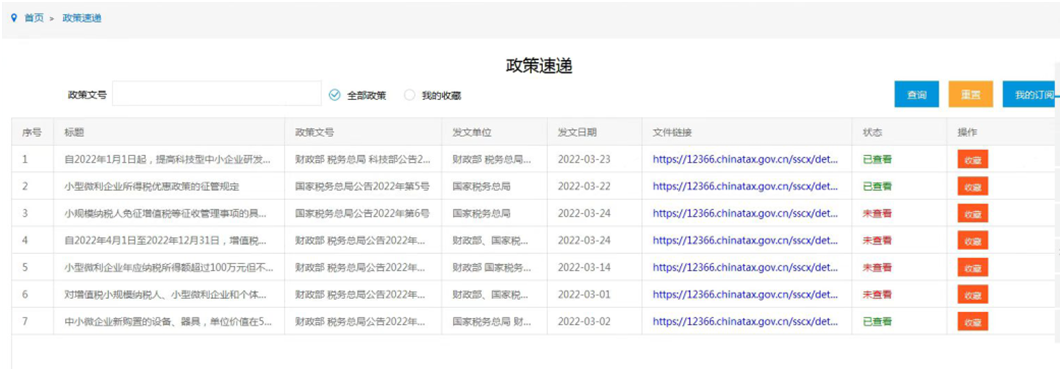Screen dimensions: 1062x371
Task: Open file link dated 2022-03-01
Action: click(x=746, y=294)
